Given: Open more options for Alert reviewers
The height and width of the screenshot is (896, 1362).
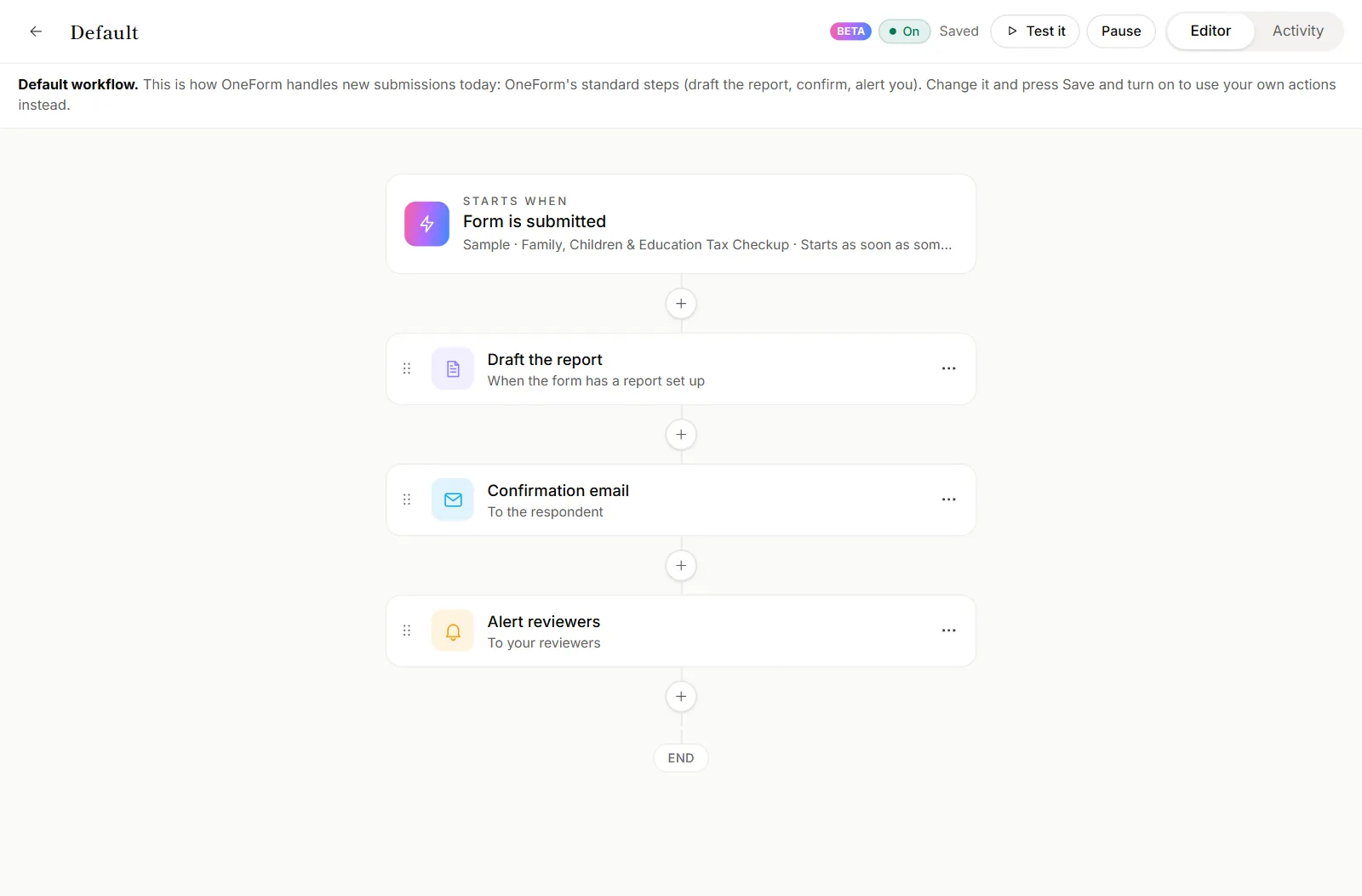Looking at the screenshot, I should (x=949, y=631).
